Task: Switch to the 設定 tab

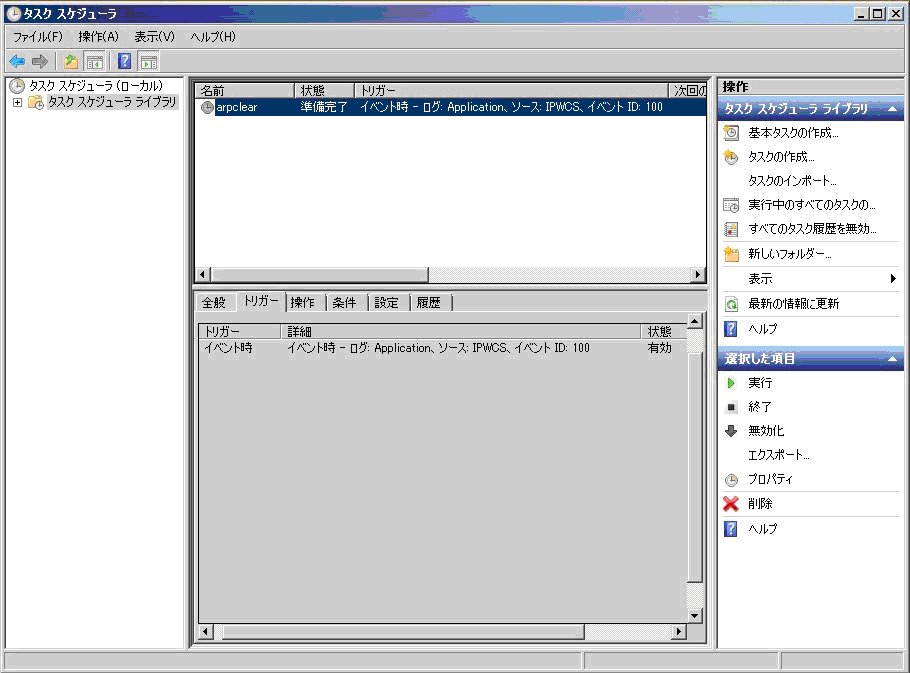Action: 387,302
